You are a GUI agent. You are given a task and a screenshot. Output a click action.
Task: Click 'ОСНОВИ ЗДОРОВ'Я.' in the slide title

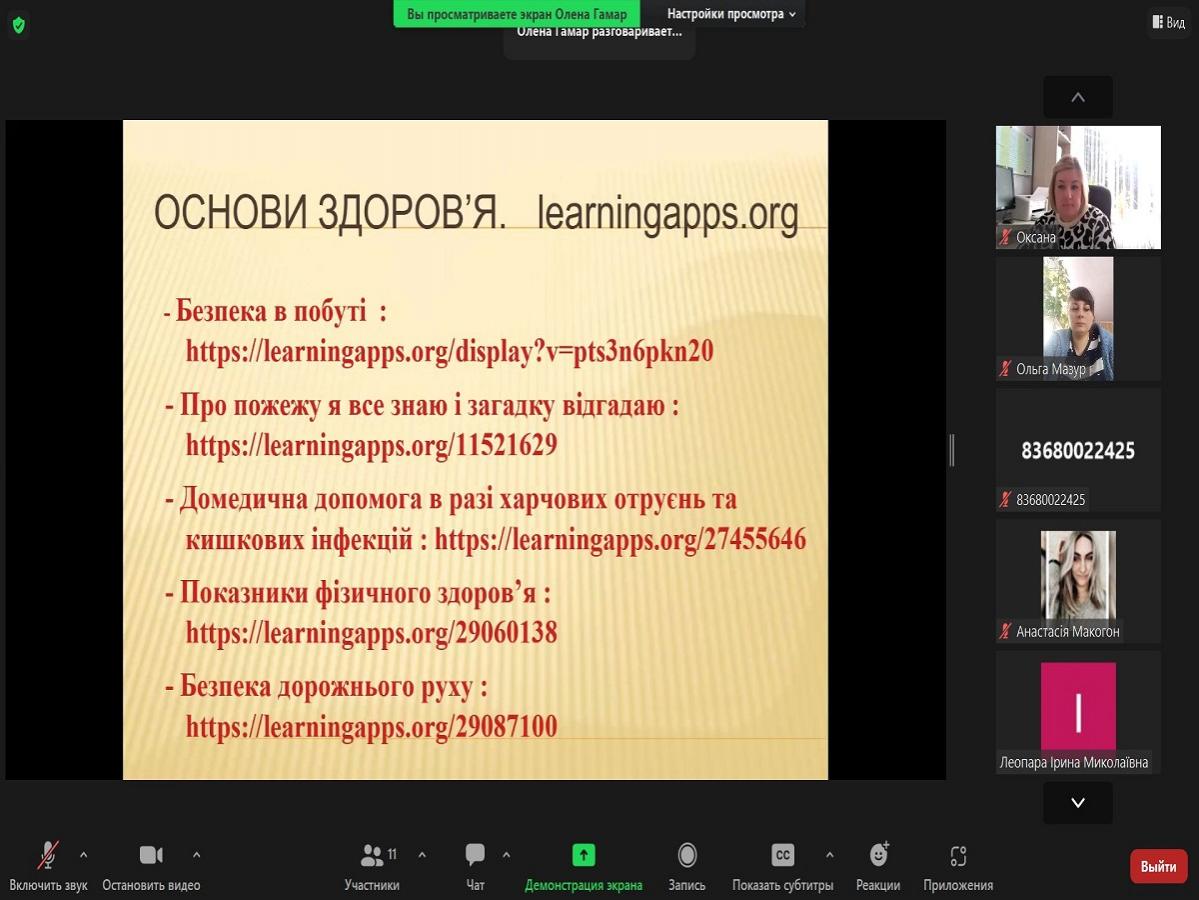[330, 212]
